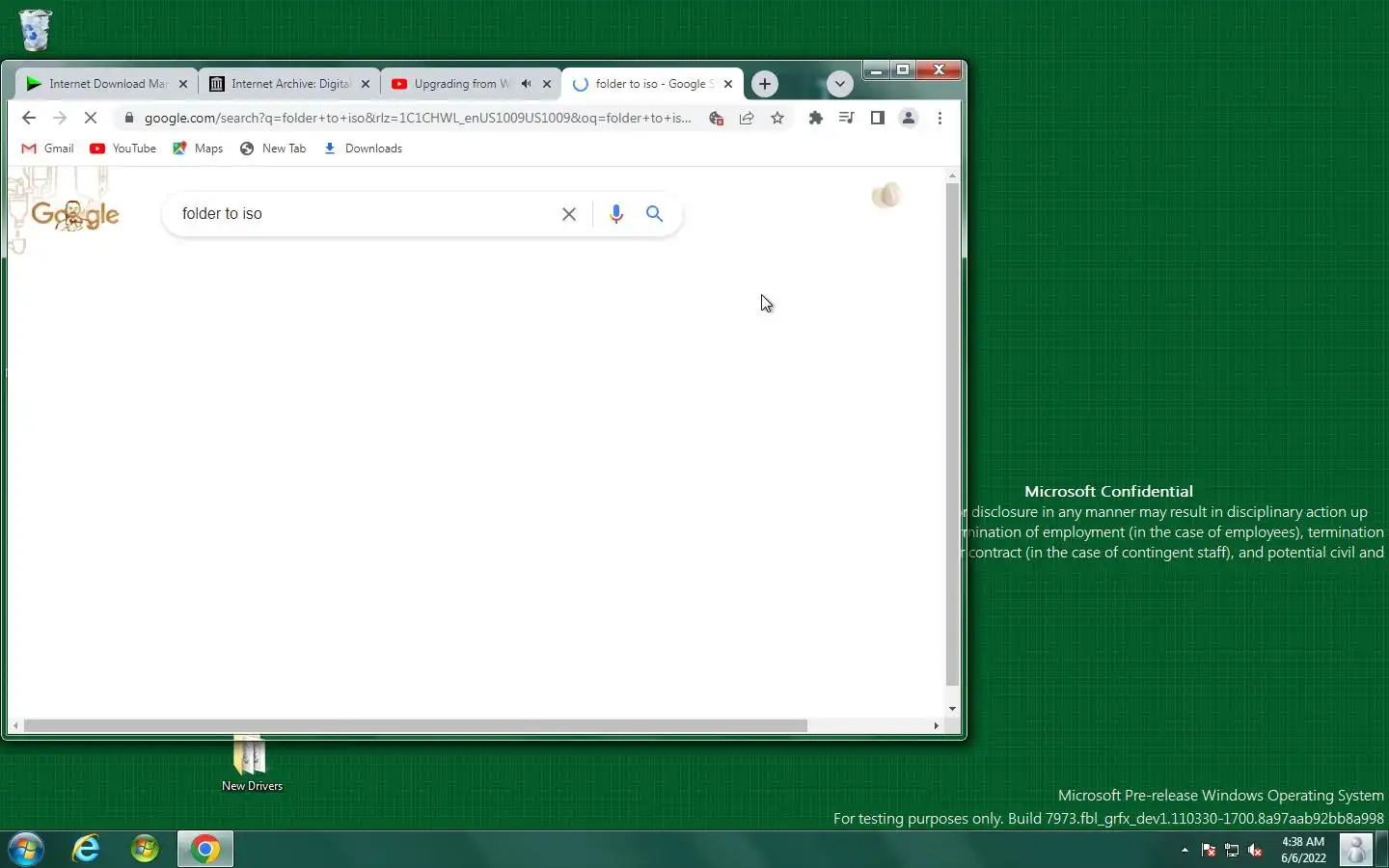Click scroll left arrow at bottom
Image resolution: width=1389 pixels, height=868 pixels.
15,725
